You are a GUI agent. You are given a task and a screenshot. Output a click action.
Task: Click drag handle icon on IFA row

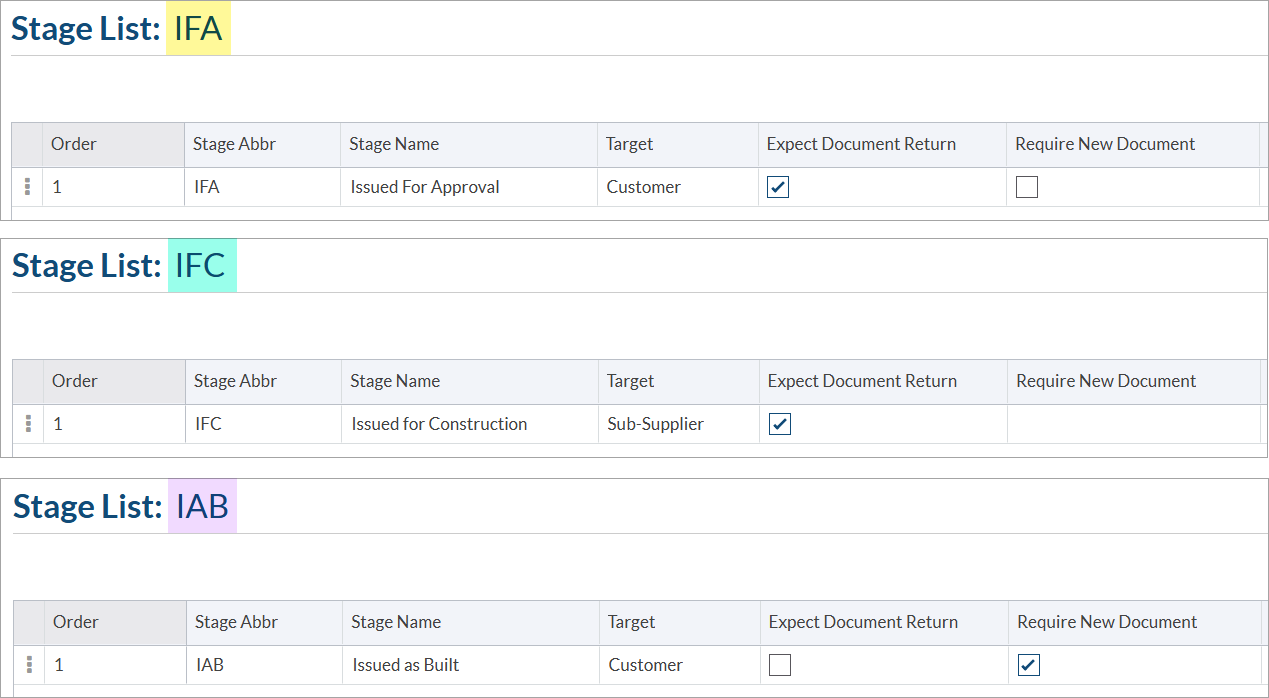27,187
